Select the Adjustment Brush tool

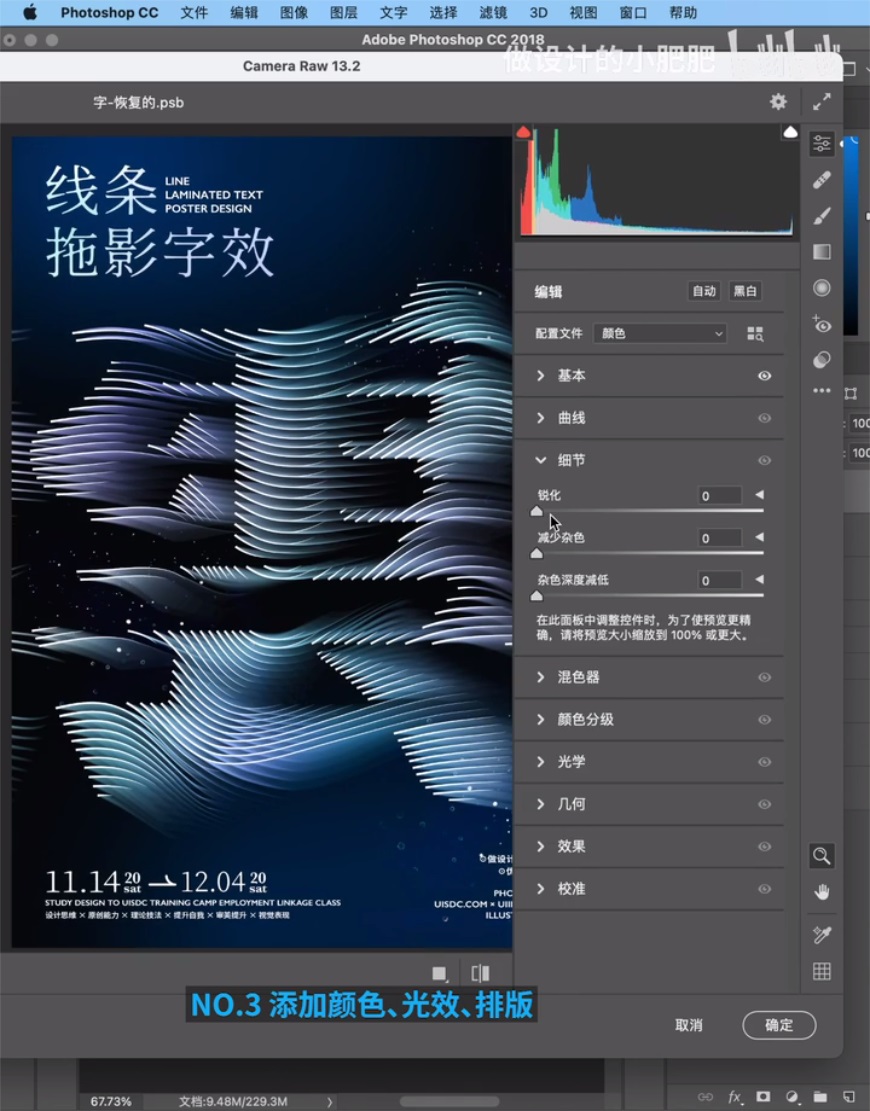[x=822, y=215]
